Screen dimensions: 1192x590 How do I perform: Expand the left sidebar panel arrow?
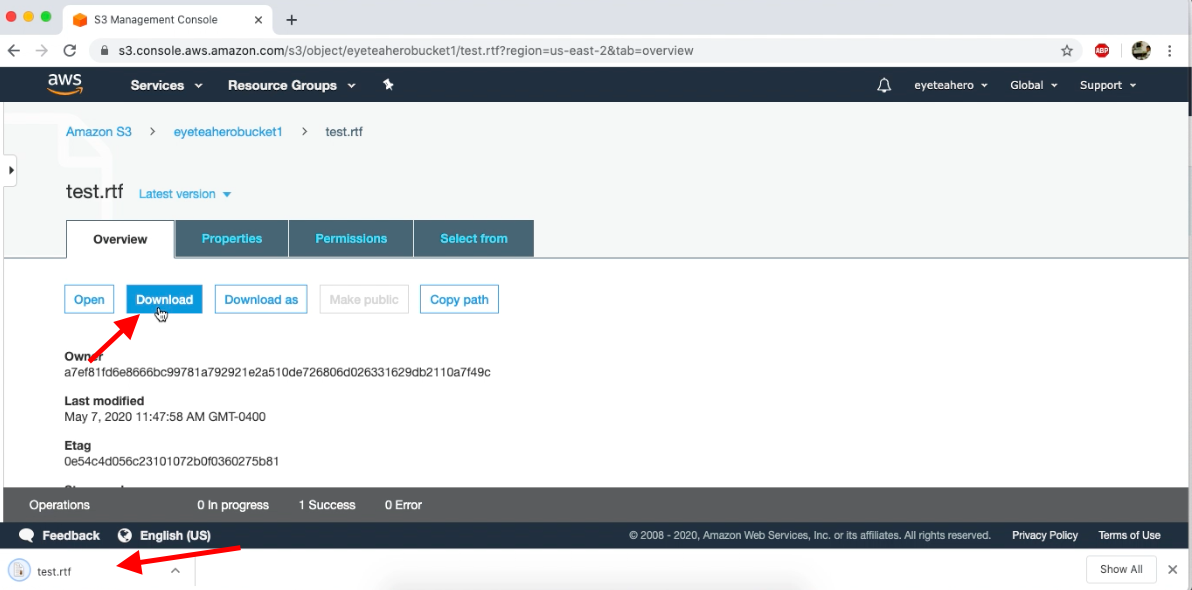(10, 170)
